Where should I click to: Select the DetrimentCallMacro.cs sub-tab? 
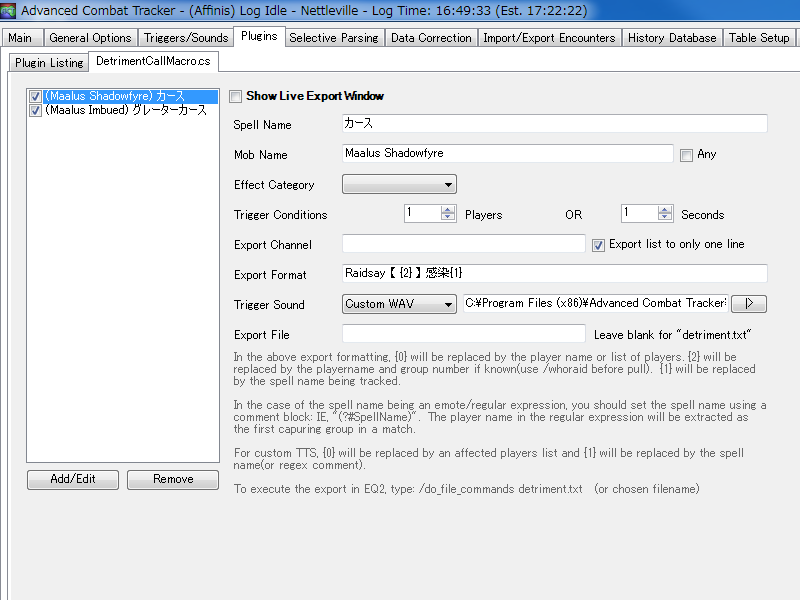click(x=153, y=61)
